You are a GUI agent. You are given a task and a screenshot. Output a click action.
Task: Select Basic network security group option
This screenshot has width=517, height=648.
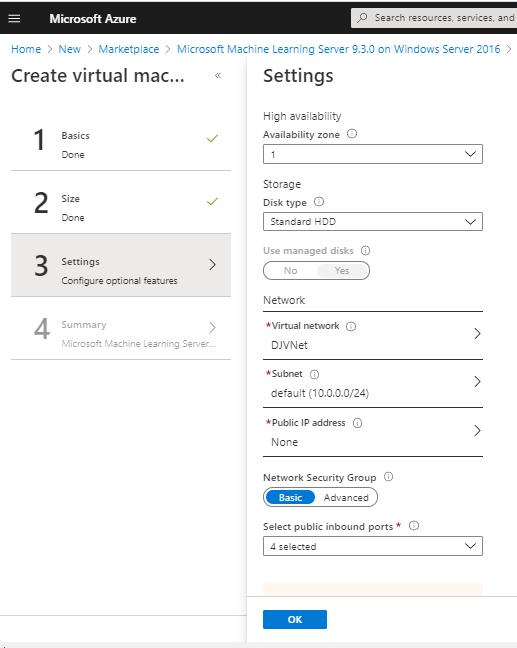click(x=290, y=498)
